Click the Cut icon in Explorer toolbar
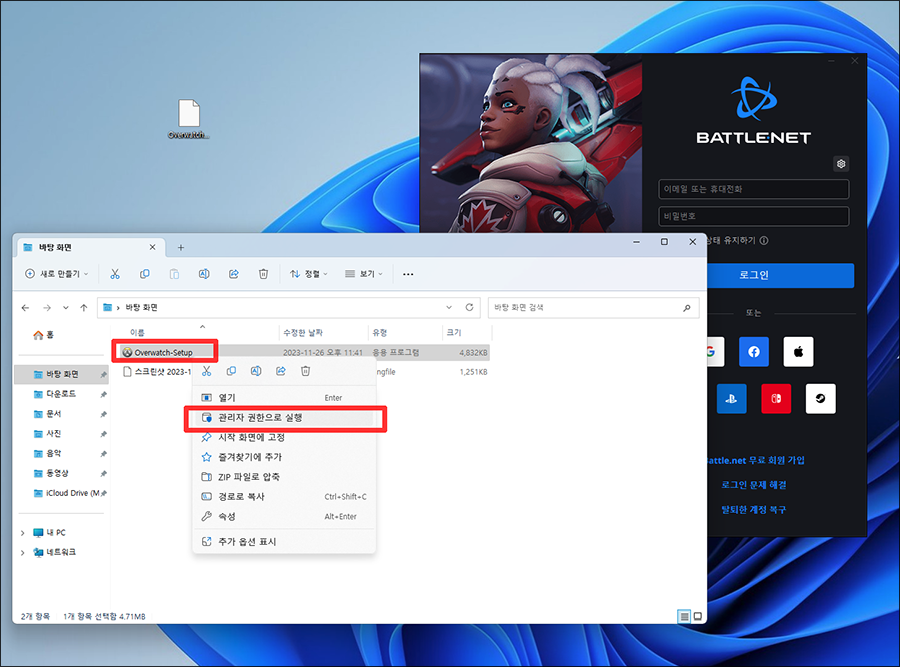 (x=115, y=274)
